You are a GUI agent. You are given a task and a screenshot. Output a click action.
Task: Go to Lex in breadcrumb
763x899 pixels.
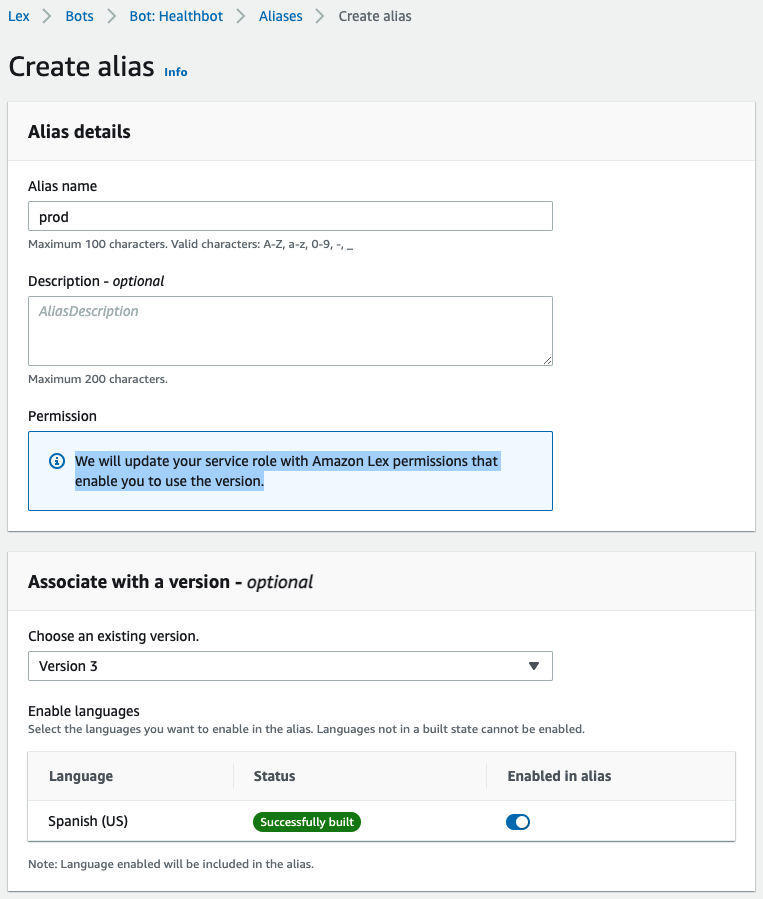18,16
